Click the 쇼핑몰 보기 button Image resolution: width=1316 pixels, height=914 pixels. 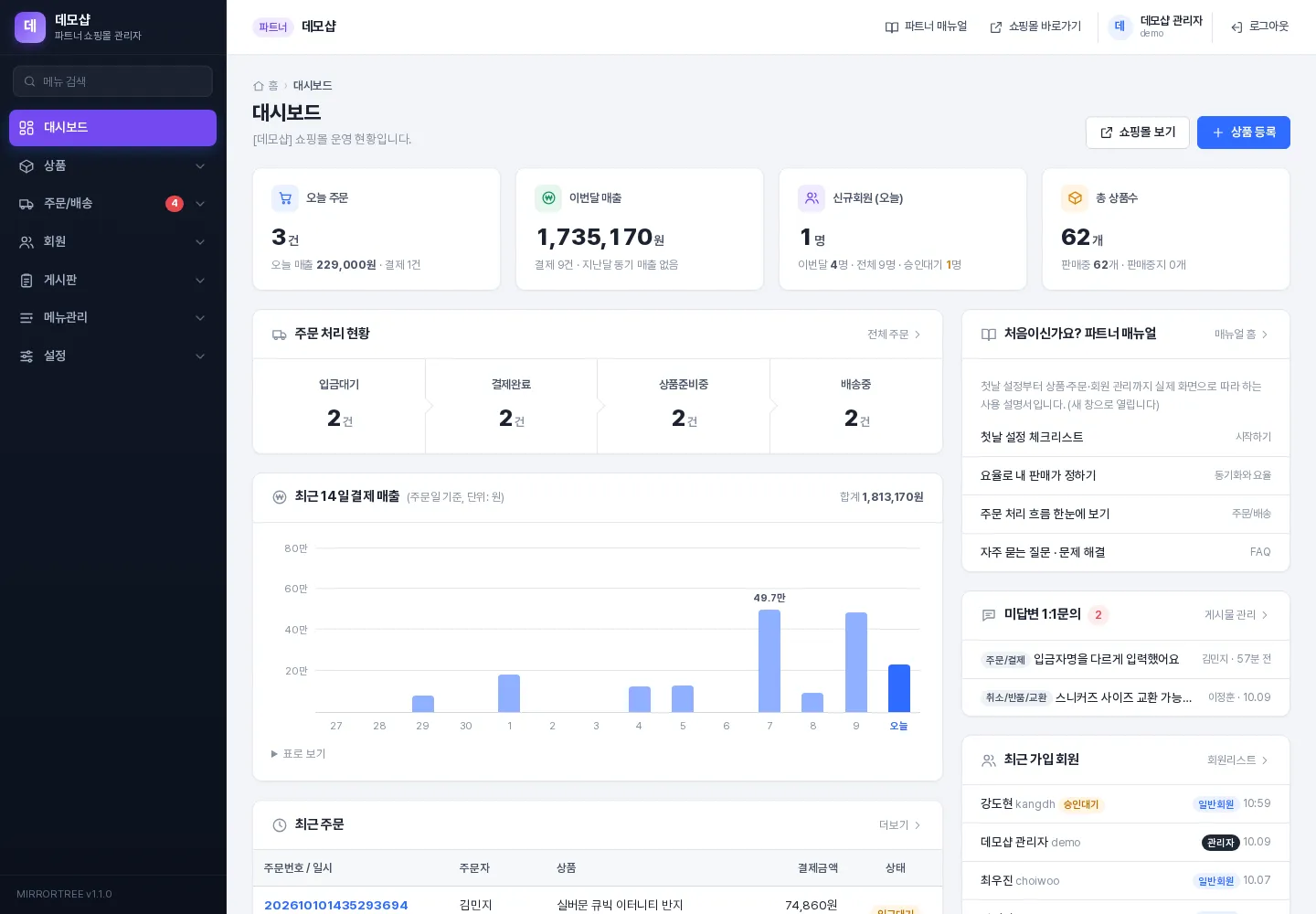click(1138, 133)
